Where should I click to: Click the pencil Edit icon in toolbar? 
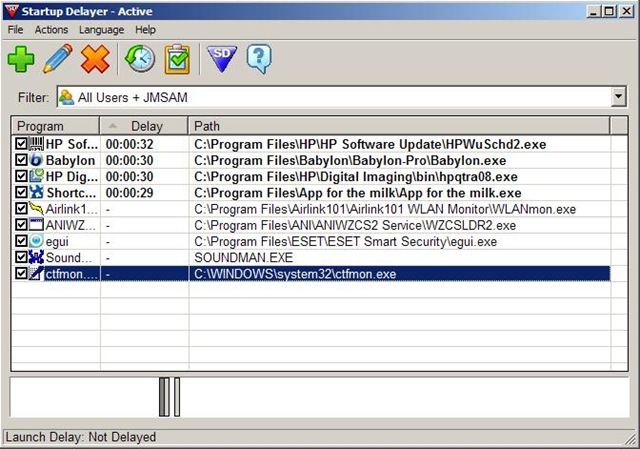click(58, 59)
